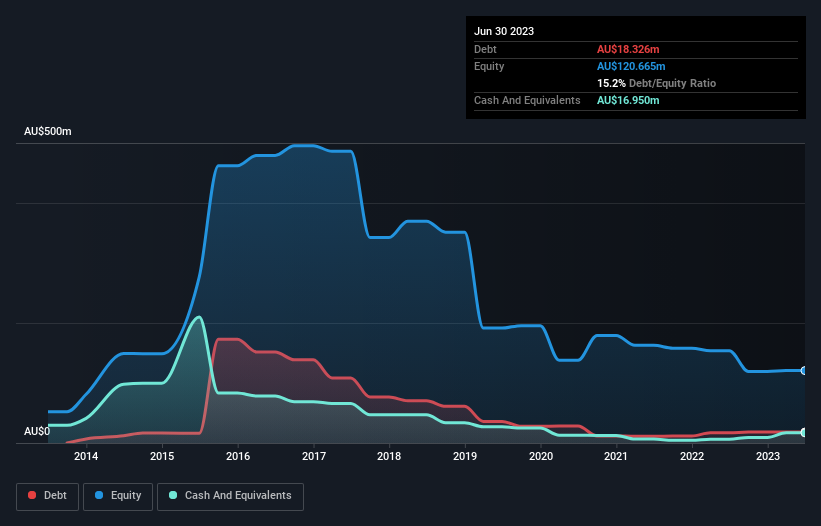821x526 pixels.
Task: Click the AU$120.665m equity value
Action: [631, 66]
